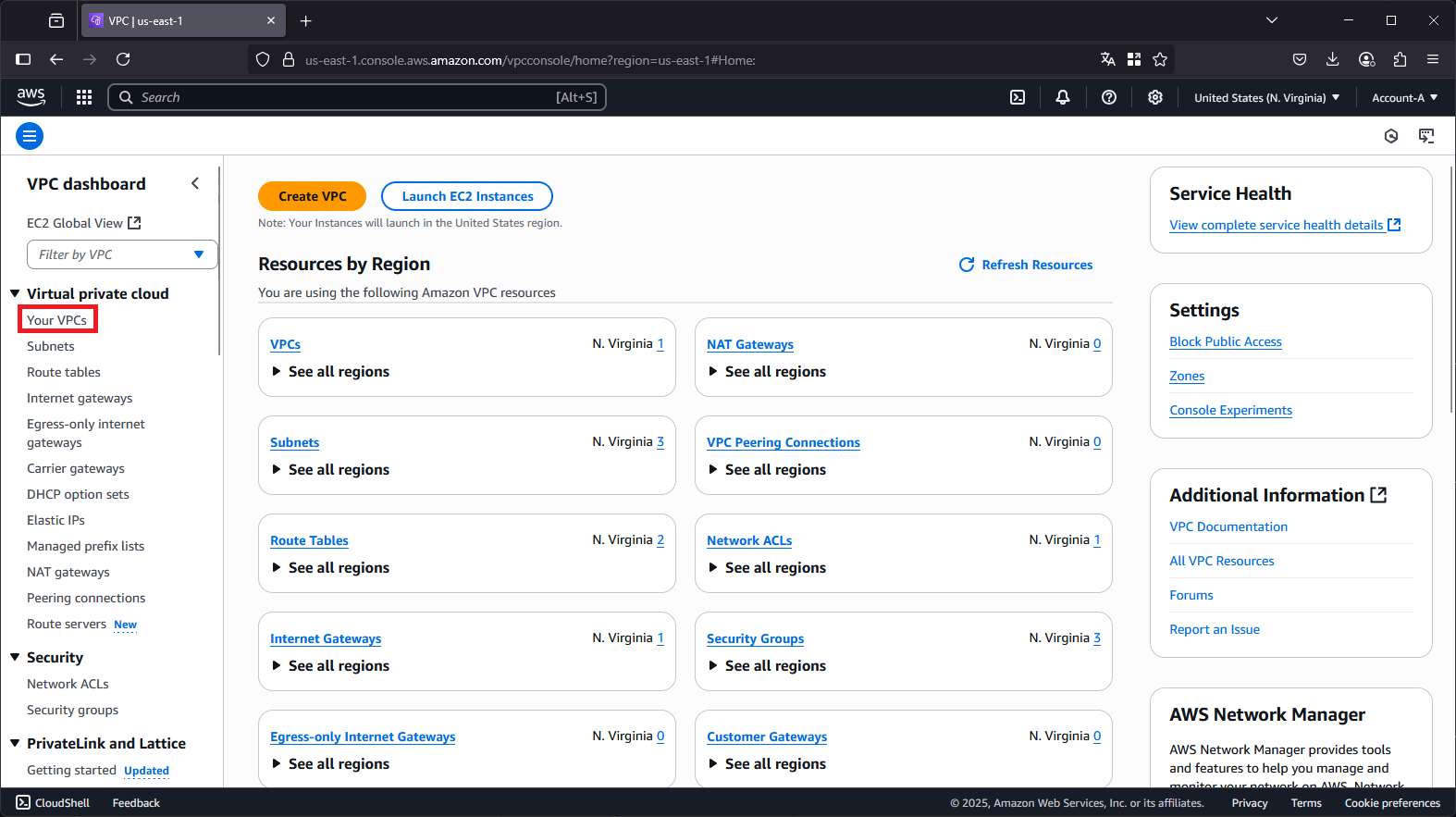Open Subnets in the left navigation

[x=51, y=346]
